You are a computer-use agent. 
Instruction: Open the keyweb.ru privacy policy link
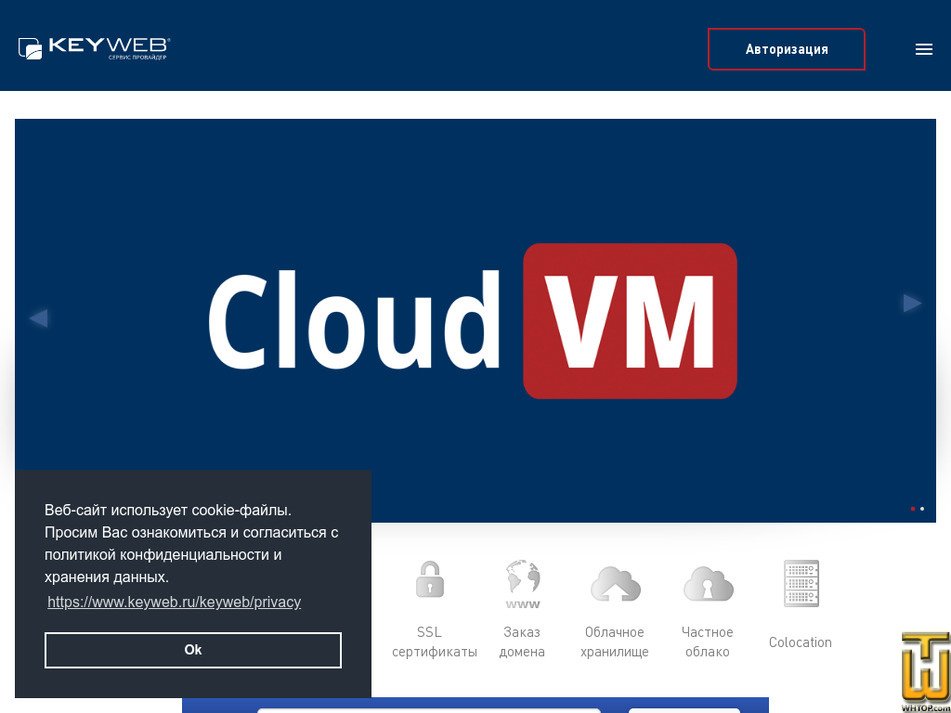coord(174,602)
